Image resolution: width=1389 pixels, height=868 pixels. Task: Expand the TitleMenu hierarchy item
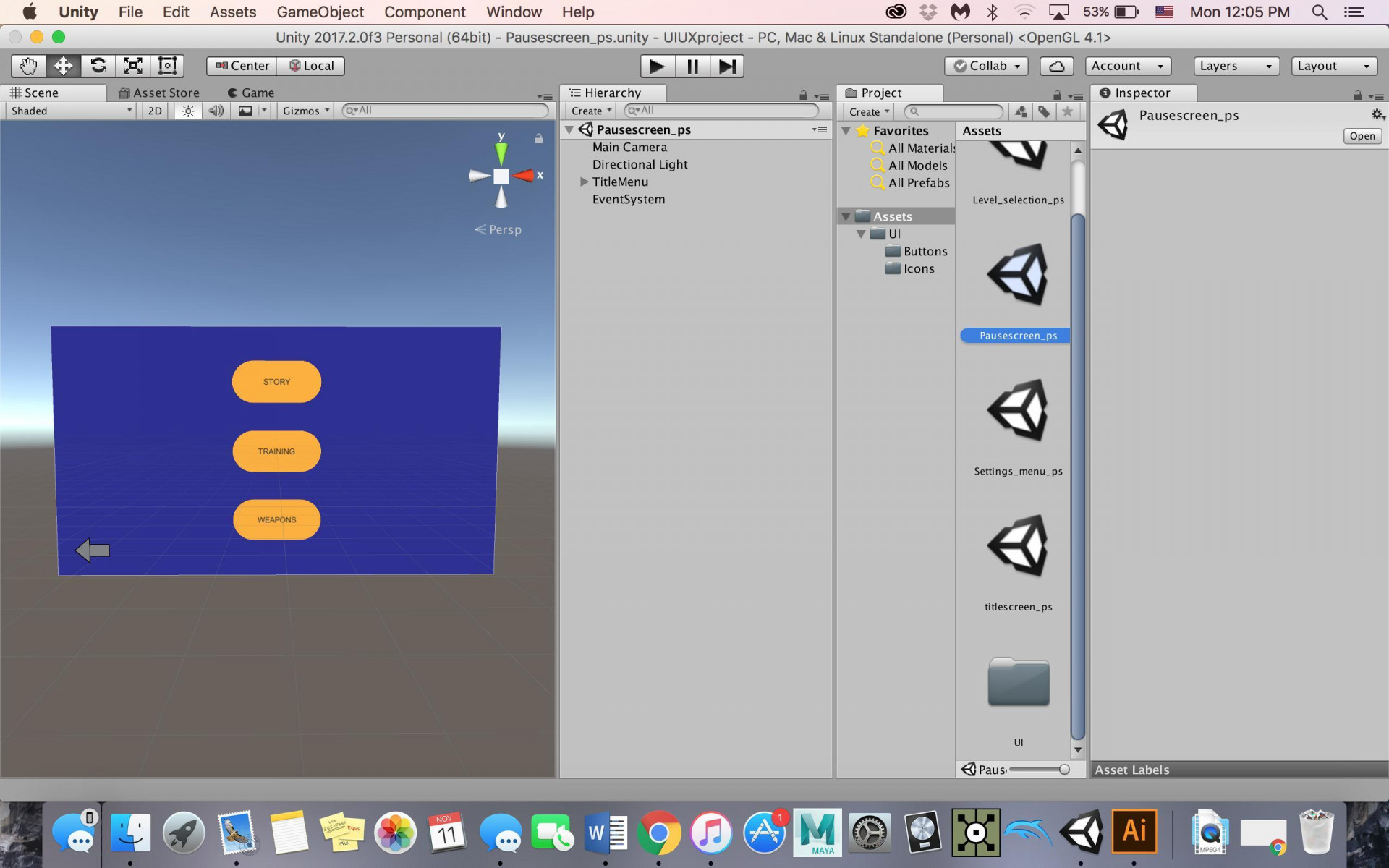[x=584, y=182]
